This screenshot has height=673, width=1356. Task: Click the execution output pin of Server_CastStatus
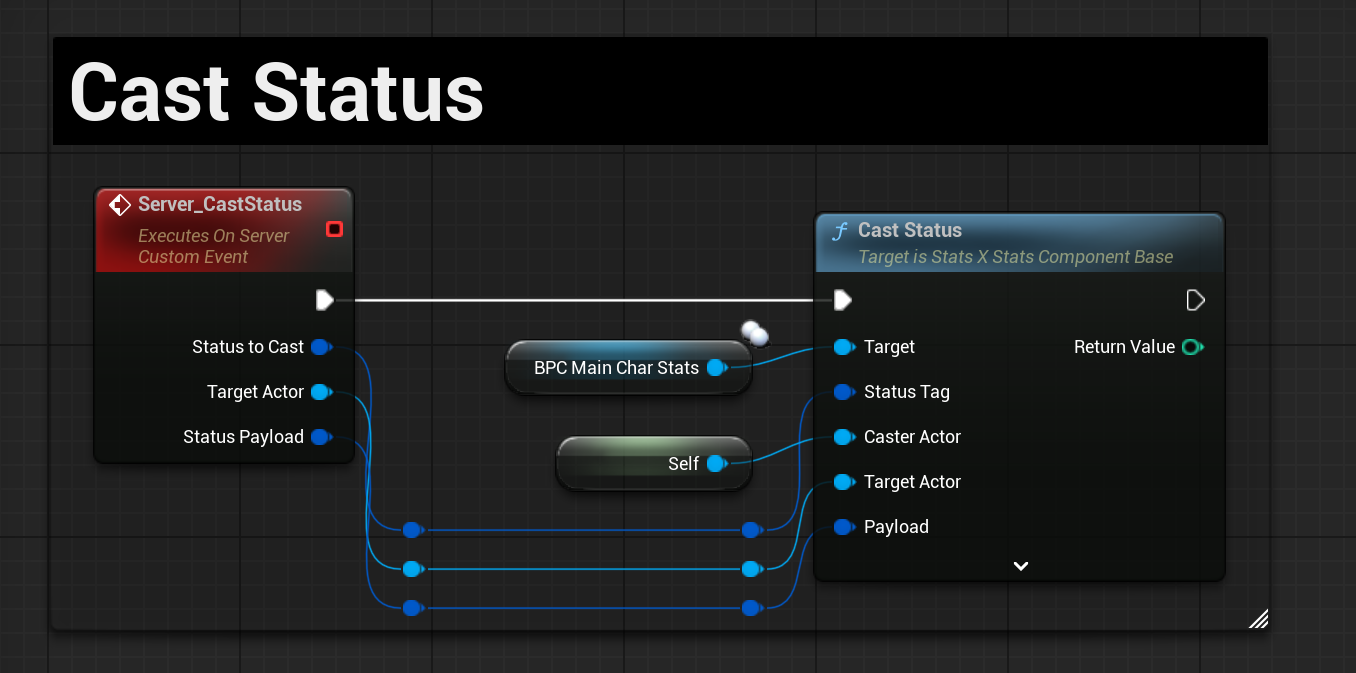(325, 299)
